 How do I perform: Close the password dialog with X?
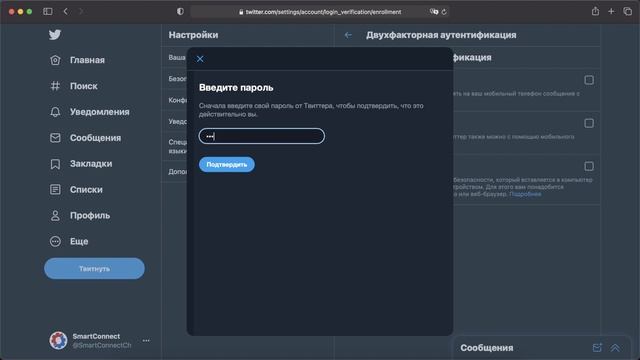pos(200,59)
